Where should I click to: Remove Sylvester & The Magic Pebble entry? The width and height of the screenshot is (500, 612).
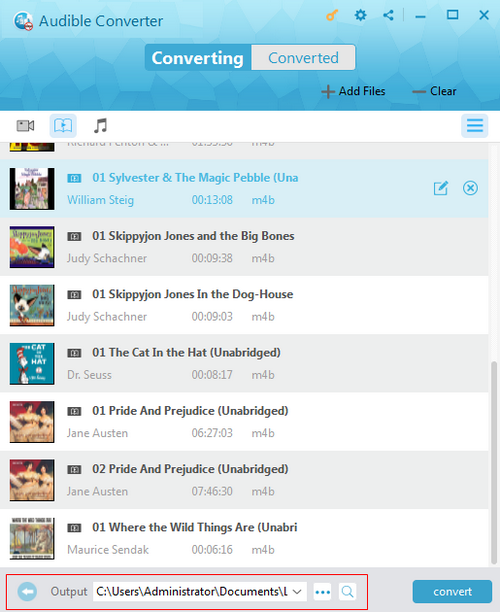click(470, 188)
